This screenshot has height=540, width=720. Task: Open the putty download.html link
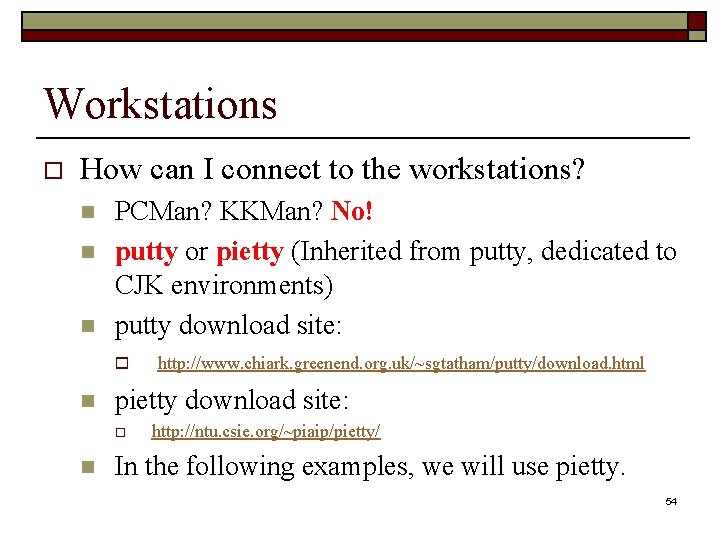[x=401, y=364]
